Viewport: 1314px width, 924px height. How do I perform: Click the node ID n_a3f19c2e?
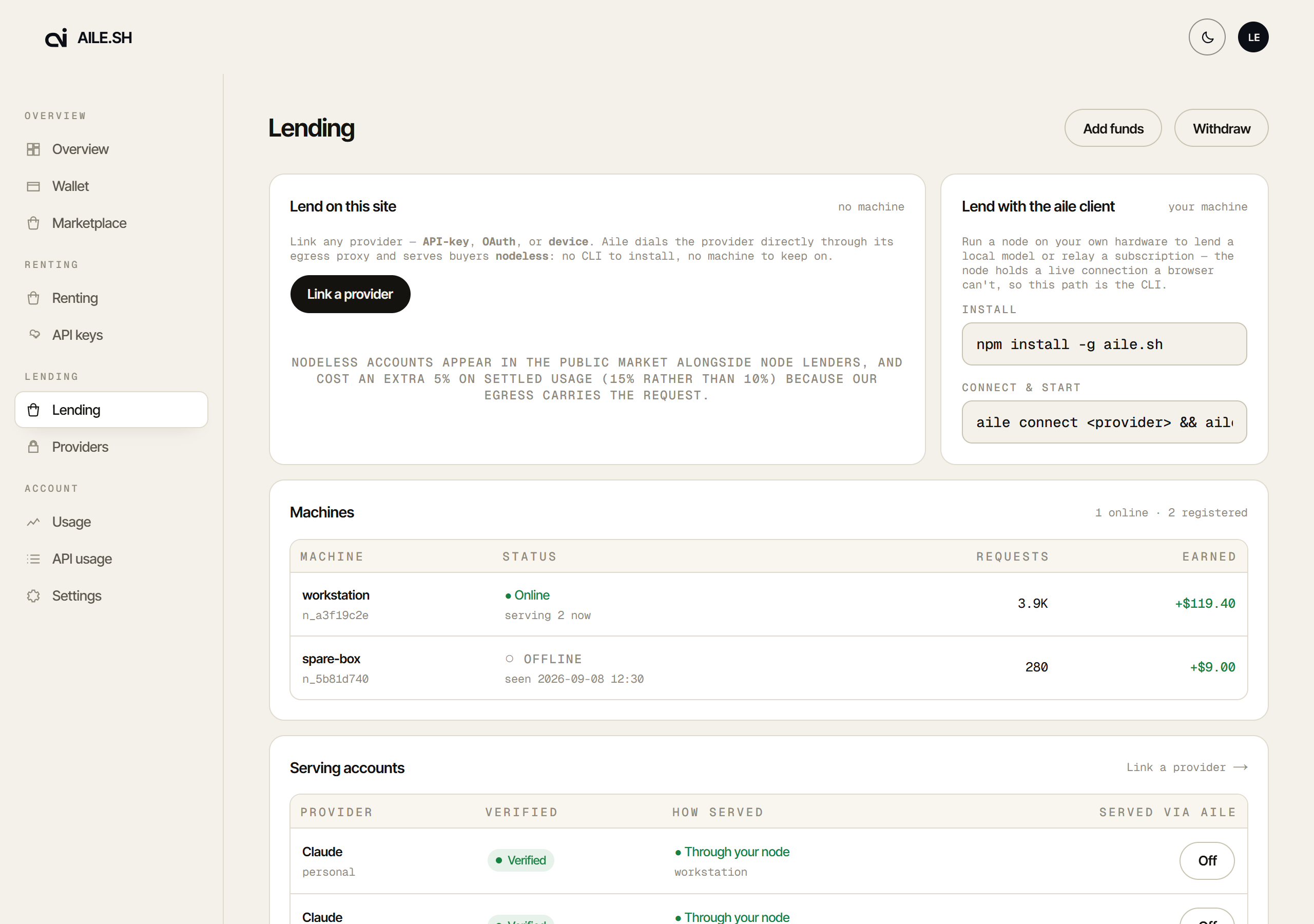point(335,615)
